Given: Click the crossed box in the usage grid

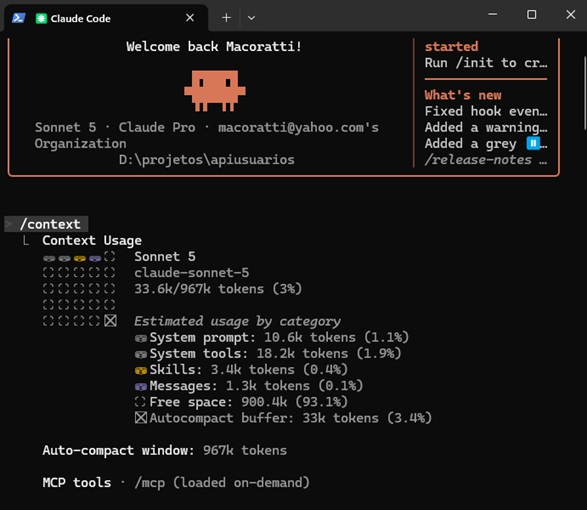Looking at the screenshot, I should 110,321.
